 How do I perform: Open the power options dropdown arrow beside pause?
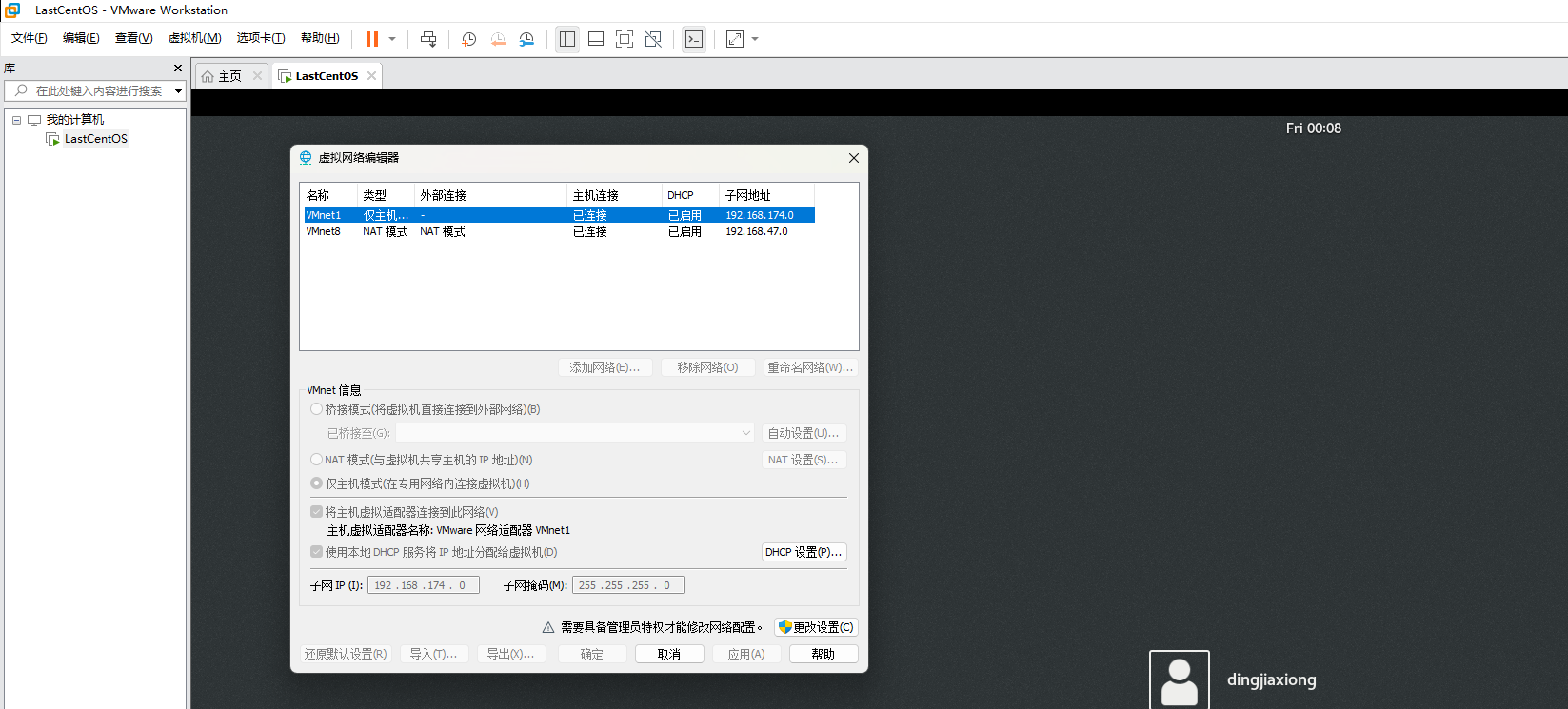pyautogui.click(x=392, y=39)
